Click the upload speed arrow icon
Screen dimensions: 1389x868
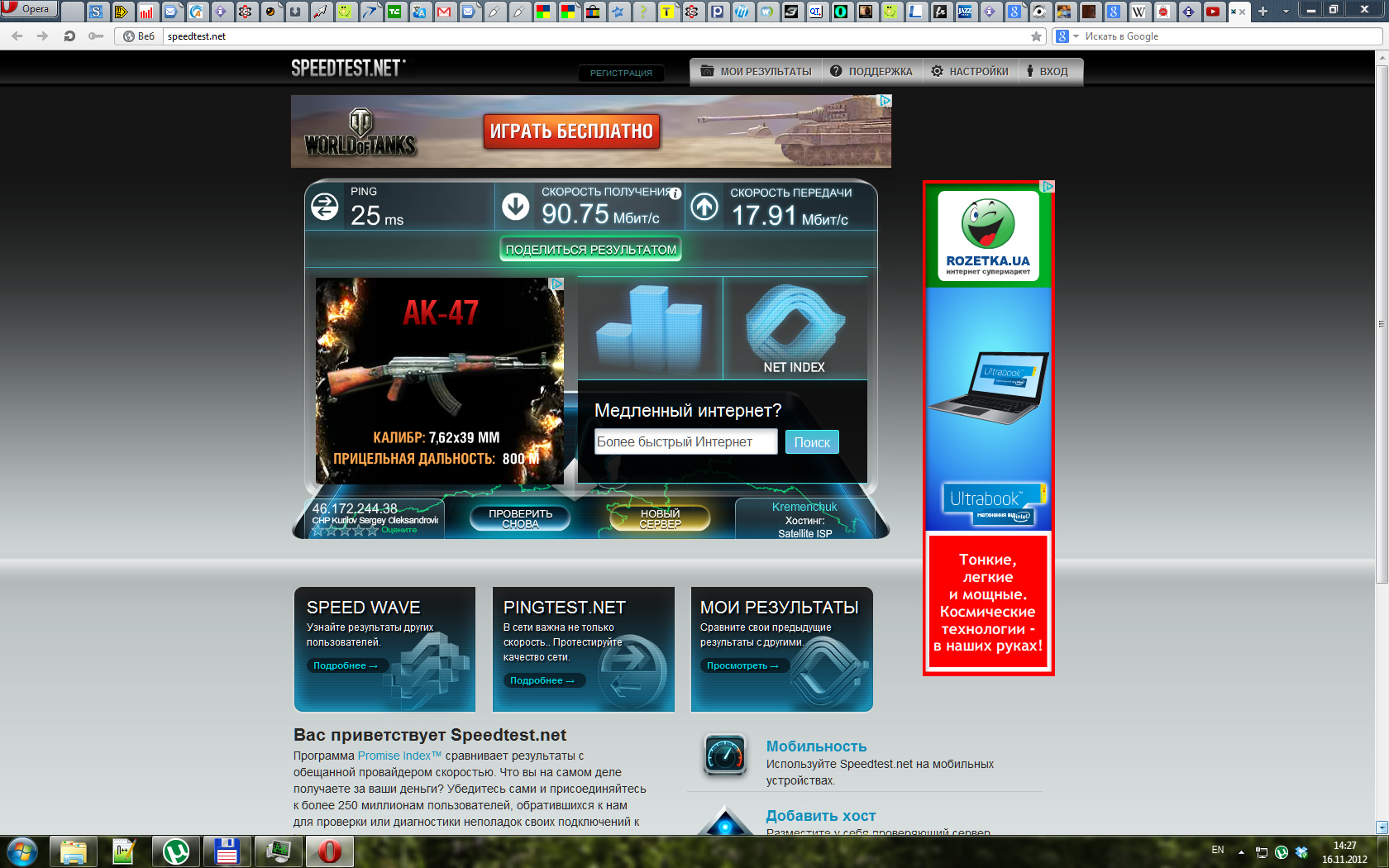point(704,207)
